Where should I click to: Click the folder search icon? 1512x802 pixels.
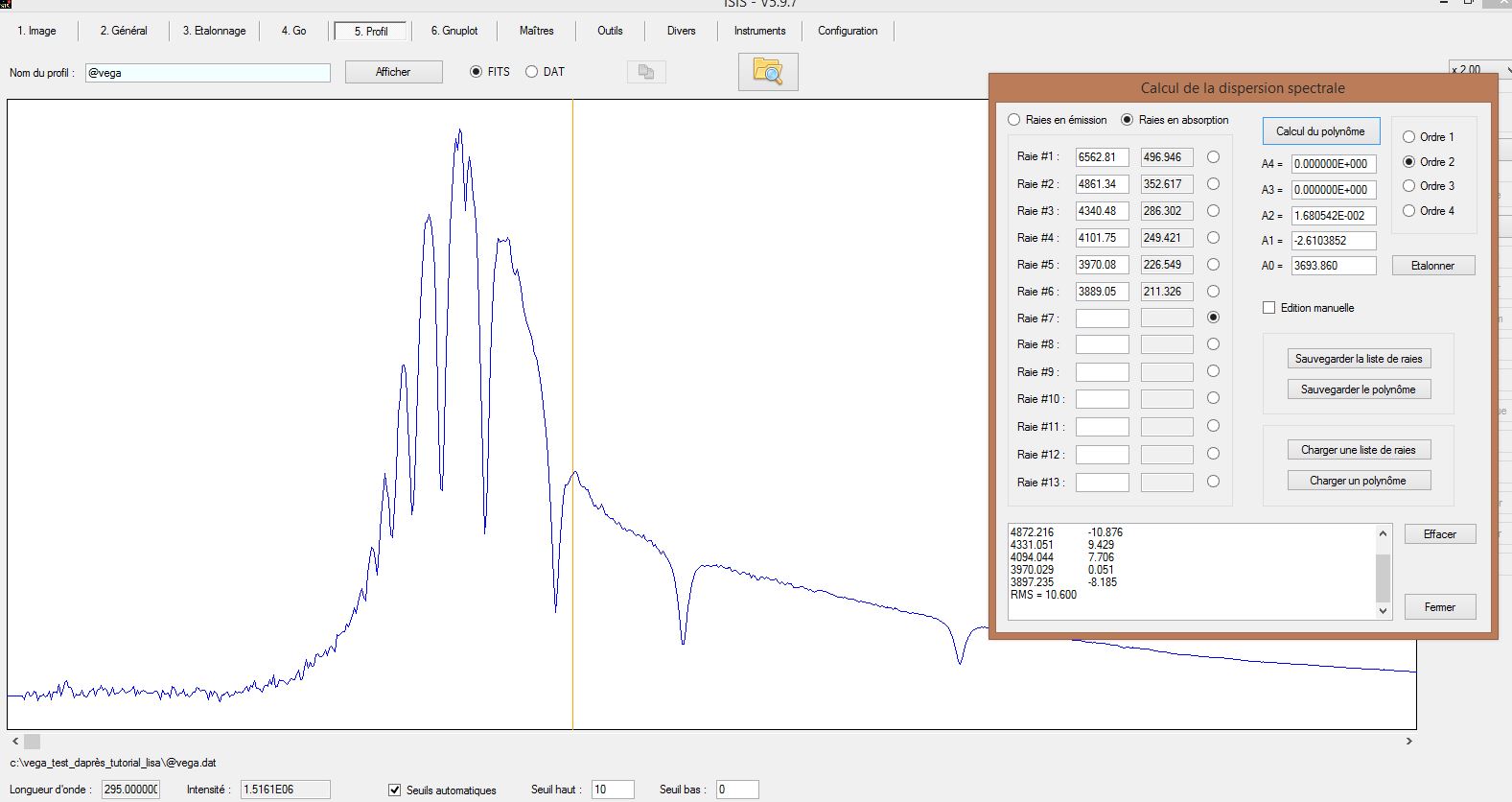tap(767, 72)
